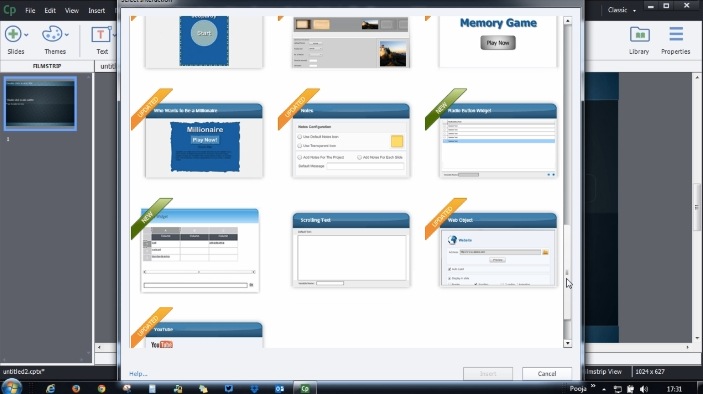Click the dialog scrollbar down arrow
The image size is (703, 394).
coord(568,343)
